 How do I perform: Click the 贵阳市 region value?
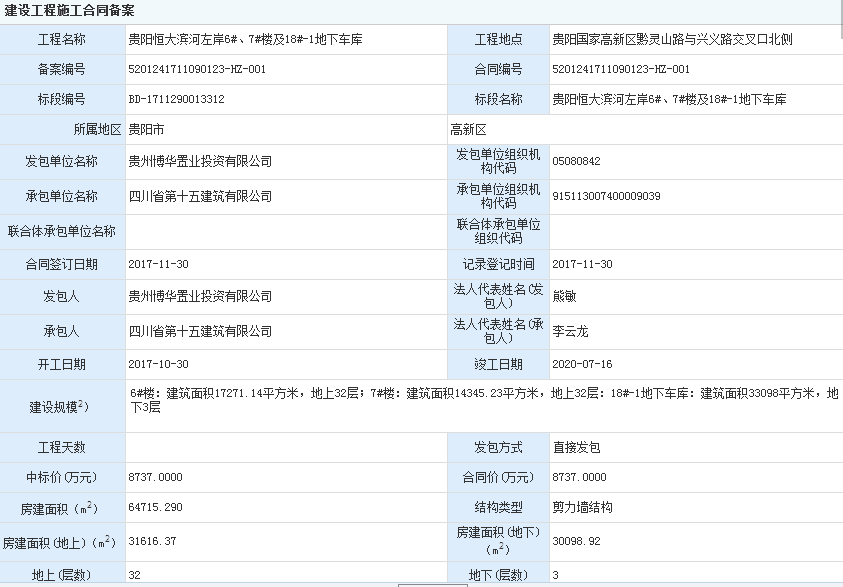click(147, 130)
